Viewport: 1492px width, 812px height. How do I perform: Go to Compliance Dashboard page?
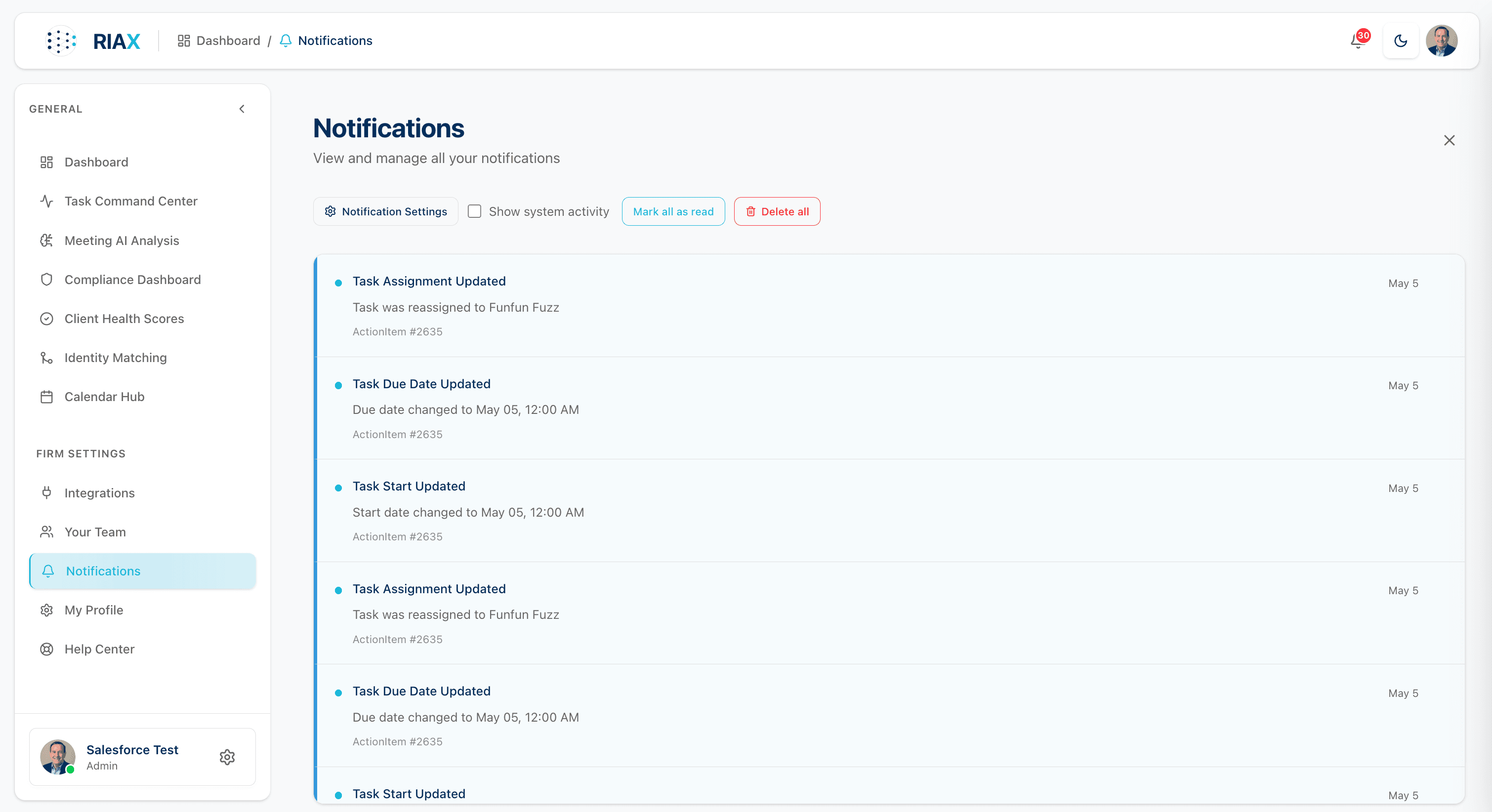(142, 280)
